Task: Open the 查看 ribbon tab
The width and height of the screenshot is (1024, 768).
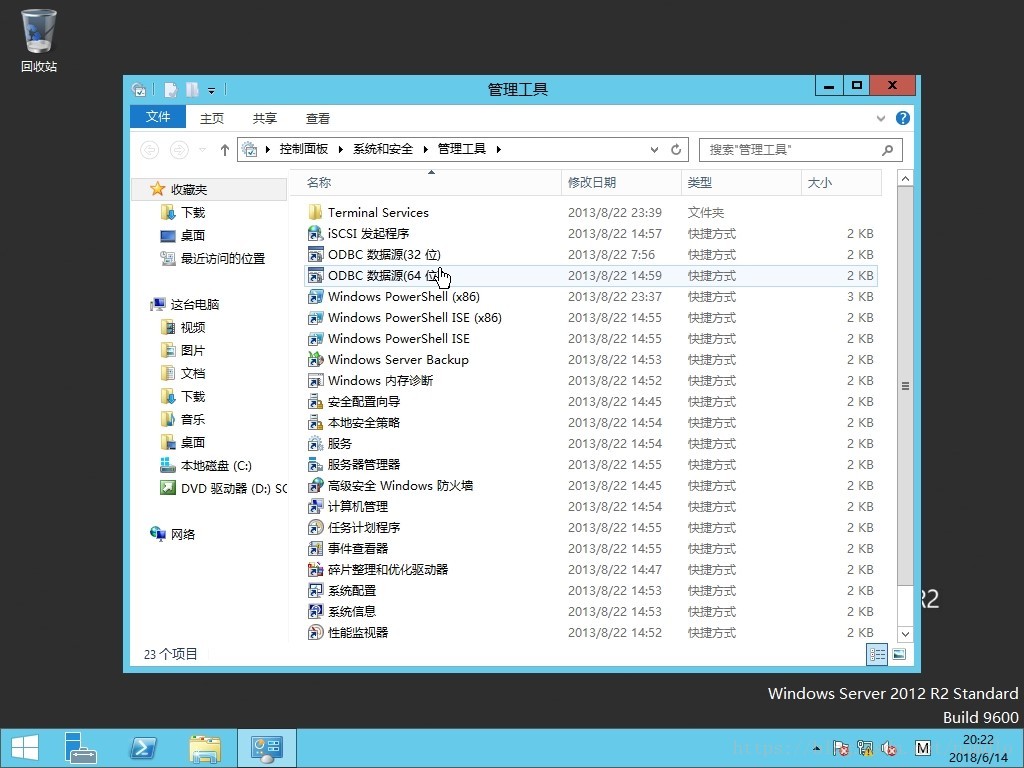Action: [x=317, y=118]
